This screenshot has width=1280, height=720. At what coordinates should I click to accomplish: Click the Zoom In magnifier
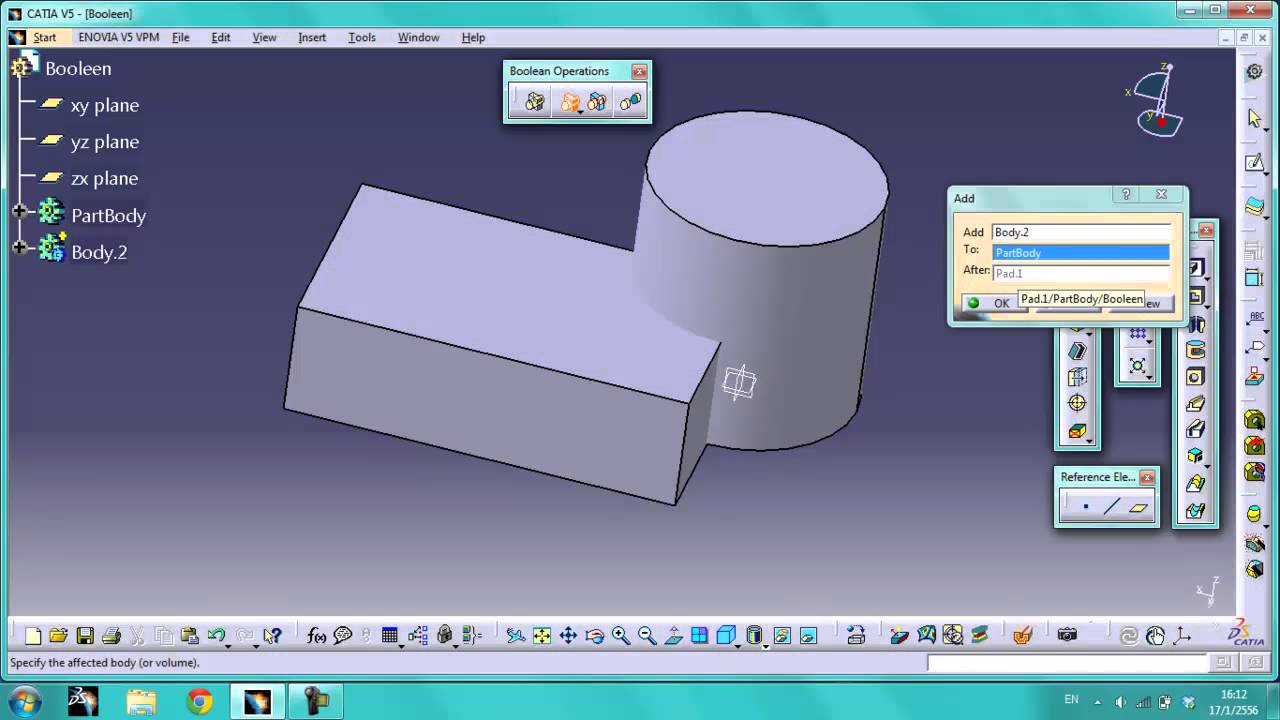point(620,635)
